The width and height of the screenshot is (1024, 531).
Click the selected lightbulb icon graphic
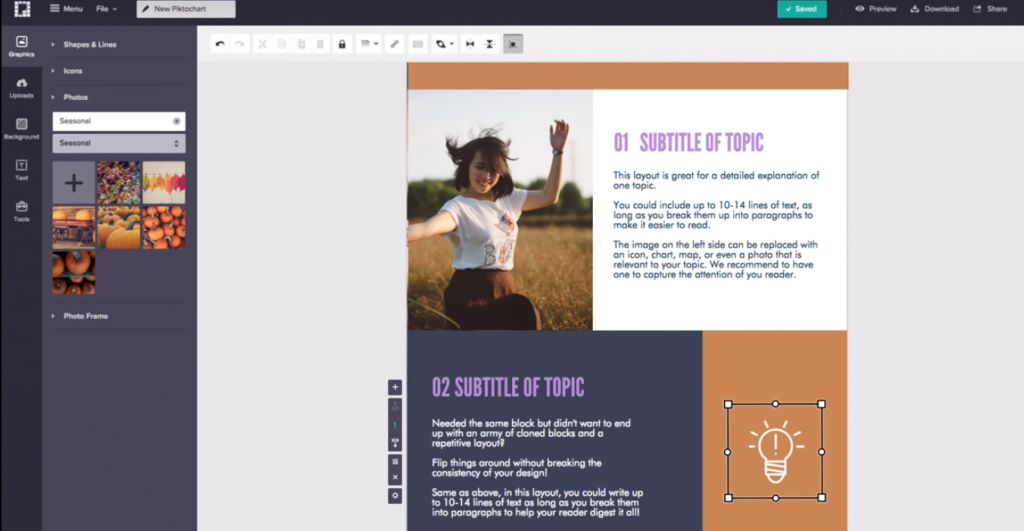coord(775,451)
